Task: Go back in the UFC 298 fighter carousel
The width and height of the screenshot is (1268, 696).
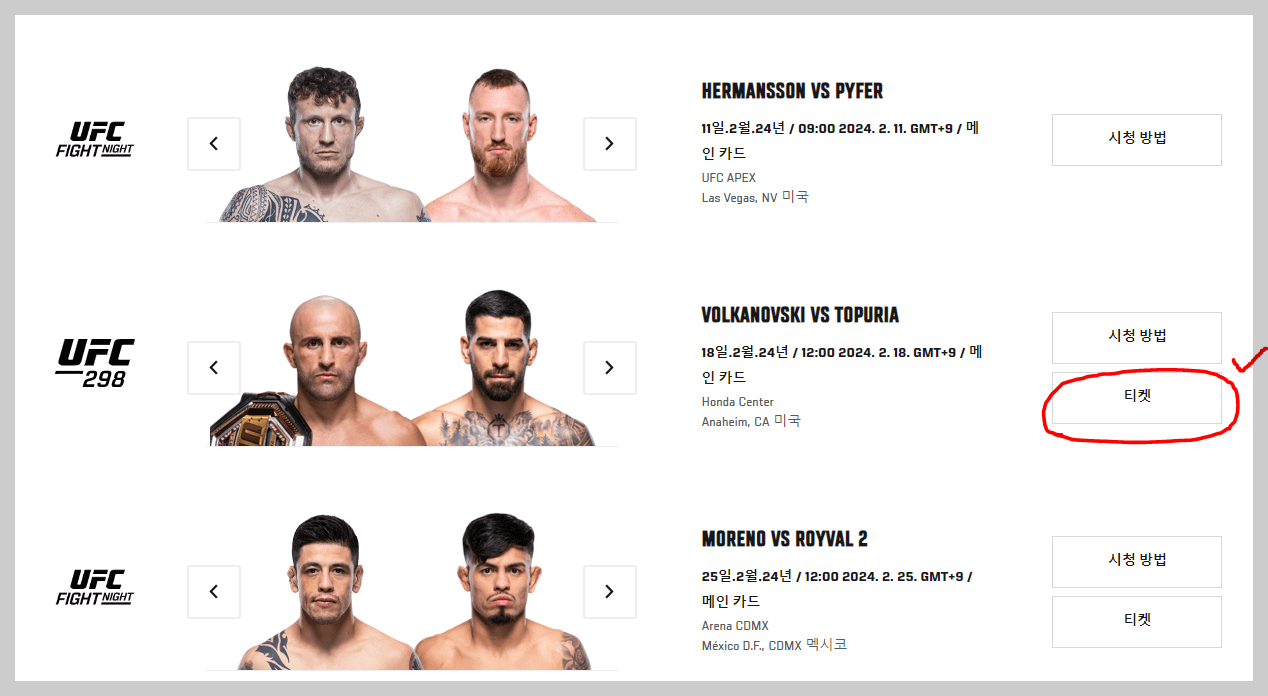Action: pyautogui.click(x=213, y=368)
